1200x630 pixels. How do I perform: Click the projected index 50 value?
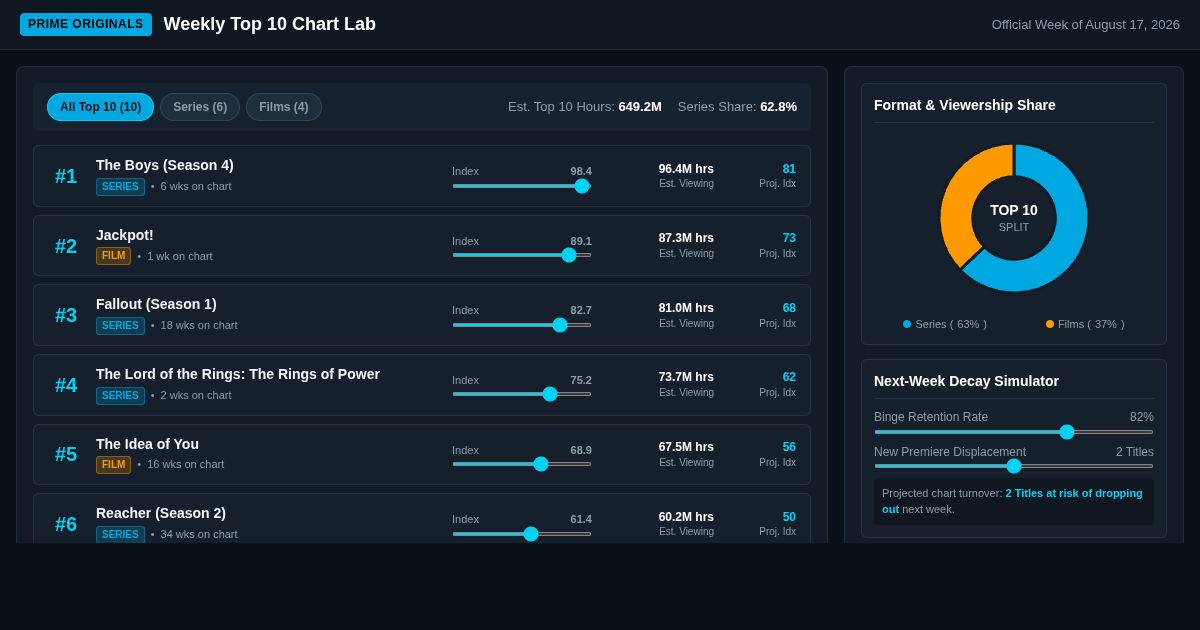coord(789,517)
